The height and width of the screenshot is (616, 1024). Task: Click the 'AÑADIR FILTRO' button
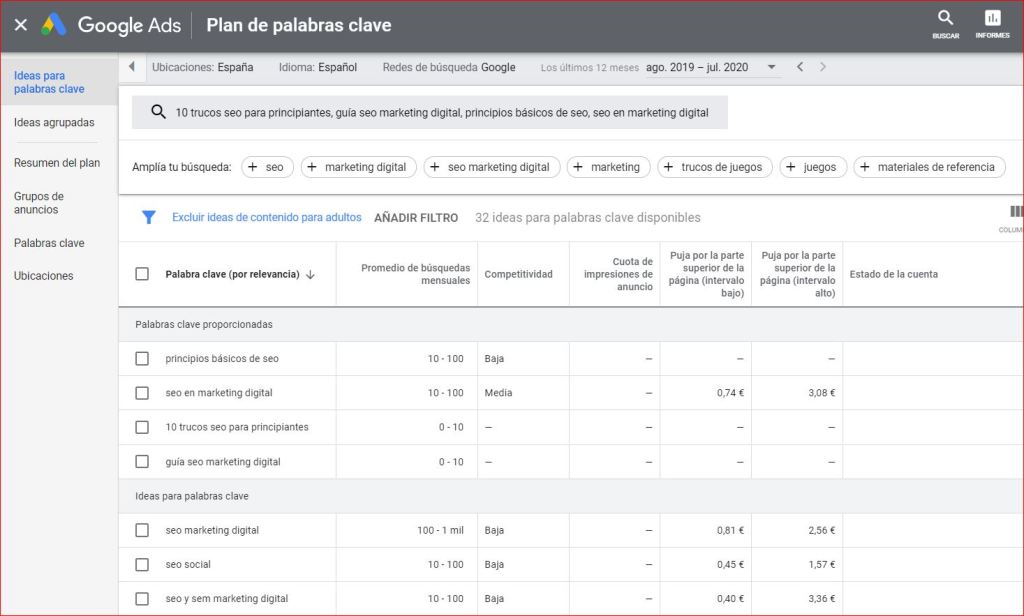[x=416, y=217]
